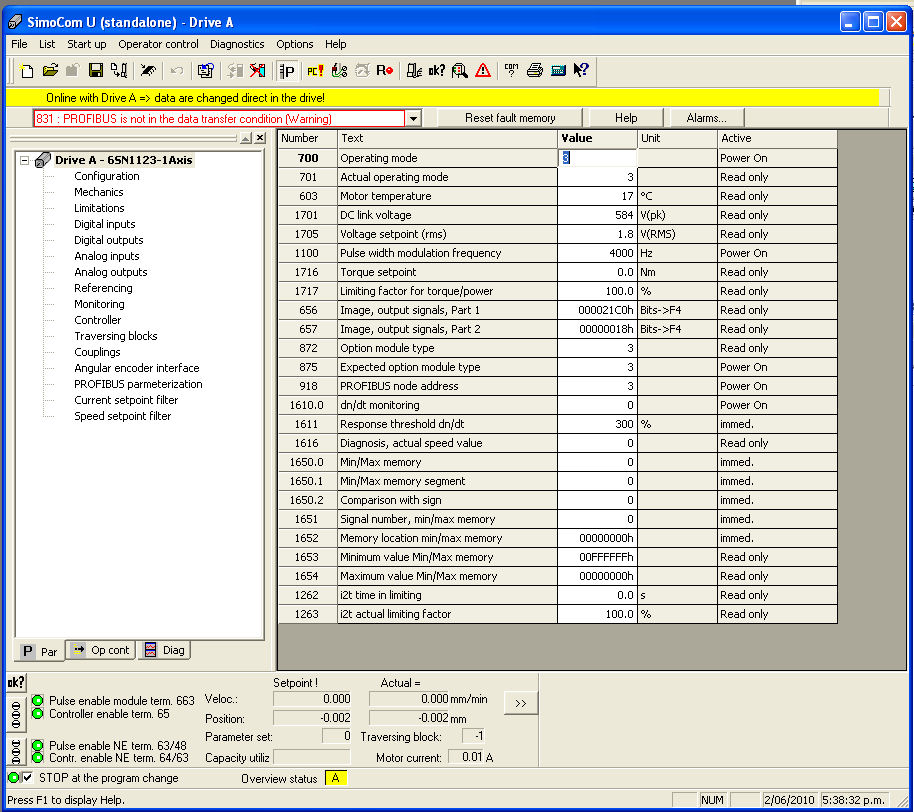Select Speed setpoint filter in the drive tree

click(122, 416)
